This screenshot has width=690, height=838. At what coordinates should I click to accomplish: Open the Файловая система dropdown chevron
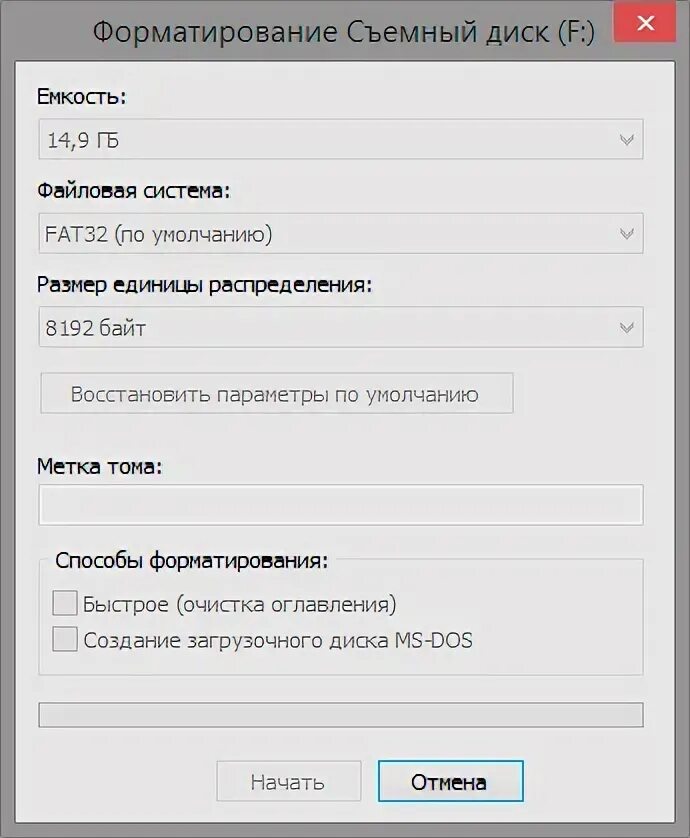pyautogui.click(x=626, y=234)
